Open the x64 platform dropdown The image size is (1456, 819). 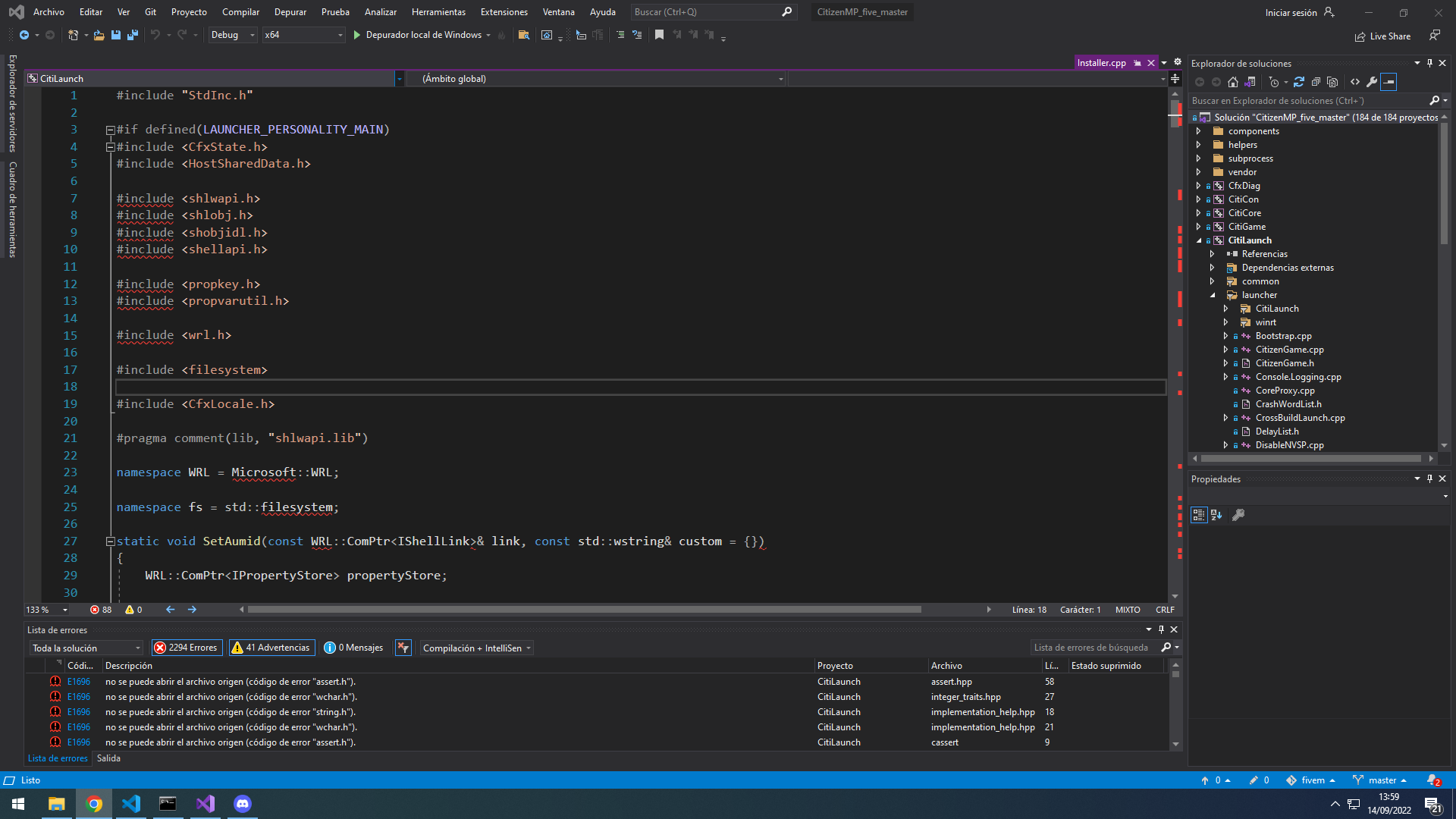click(303, 35)
